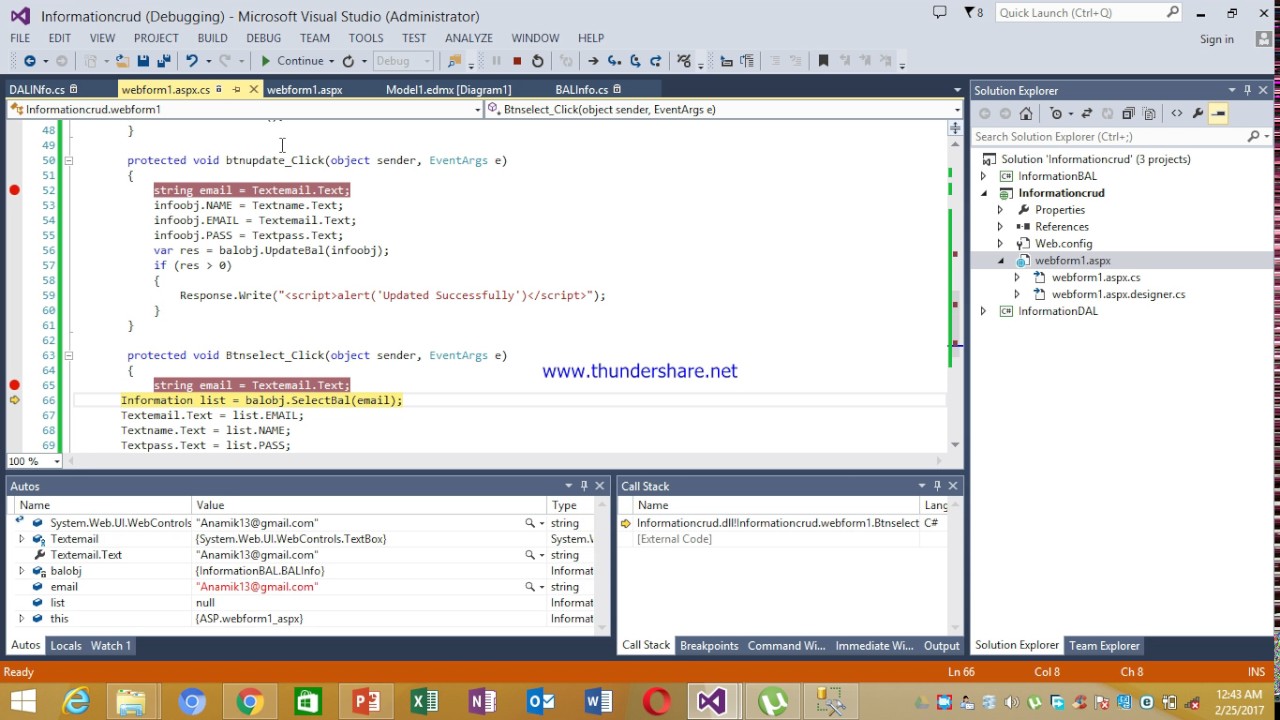The height and width of the screenshot is (720, 1280).
Task: Switch to the Team Explorer tab
Action: [1105, 646]
